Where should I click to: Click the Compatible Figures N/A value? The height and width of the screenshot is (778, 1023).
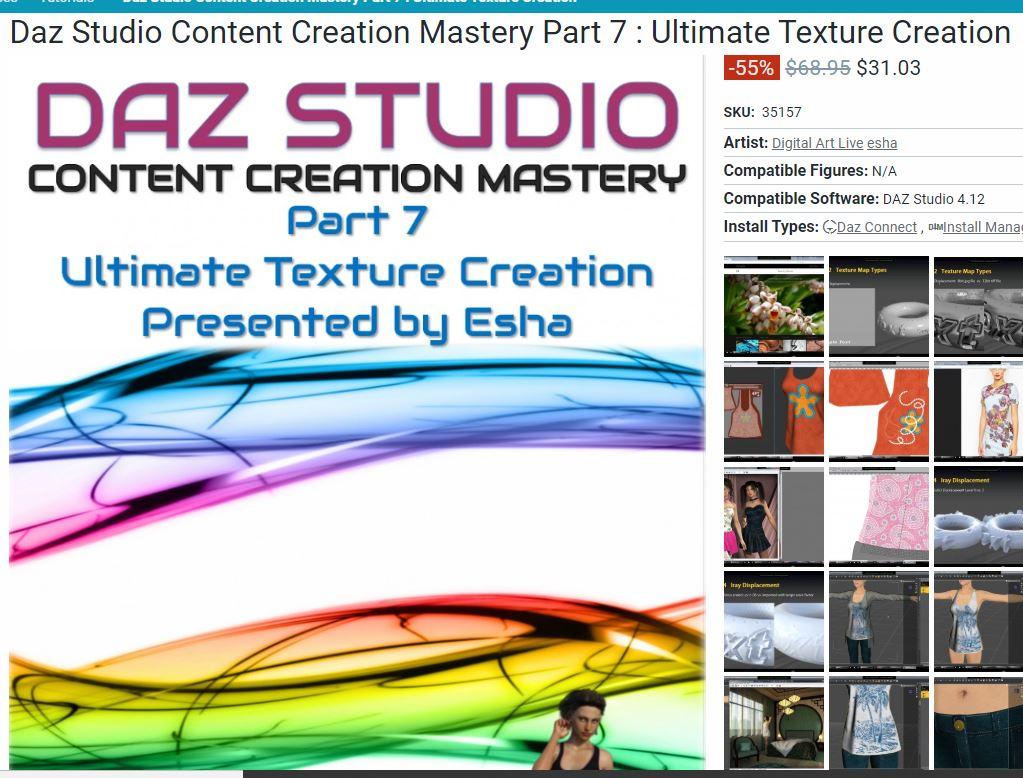point(884,171)
